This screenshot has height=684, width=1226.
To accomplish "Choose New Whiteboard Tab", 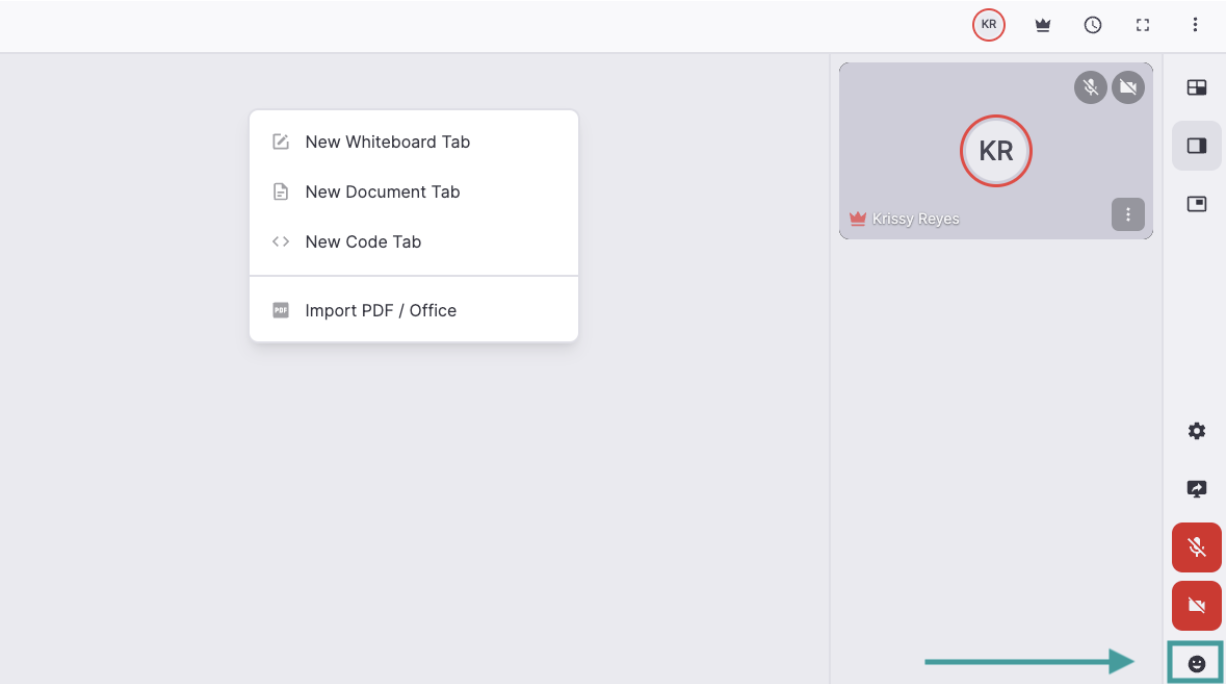I will 387,142.
